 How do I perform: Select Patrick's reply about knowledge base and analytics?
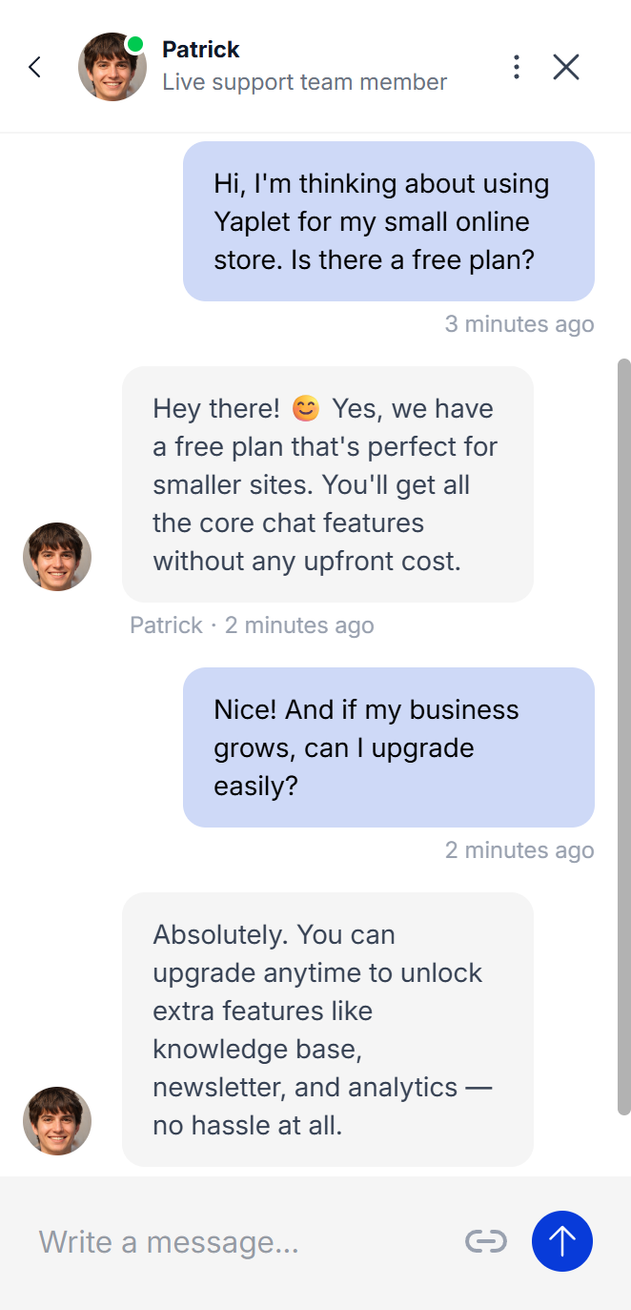[327, 1030]
